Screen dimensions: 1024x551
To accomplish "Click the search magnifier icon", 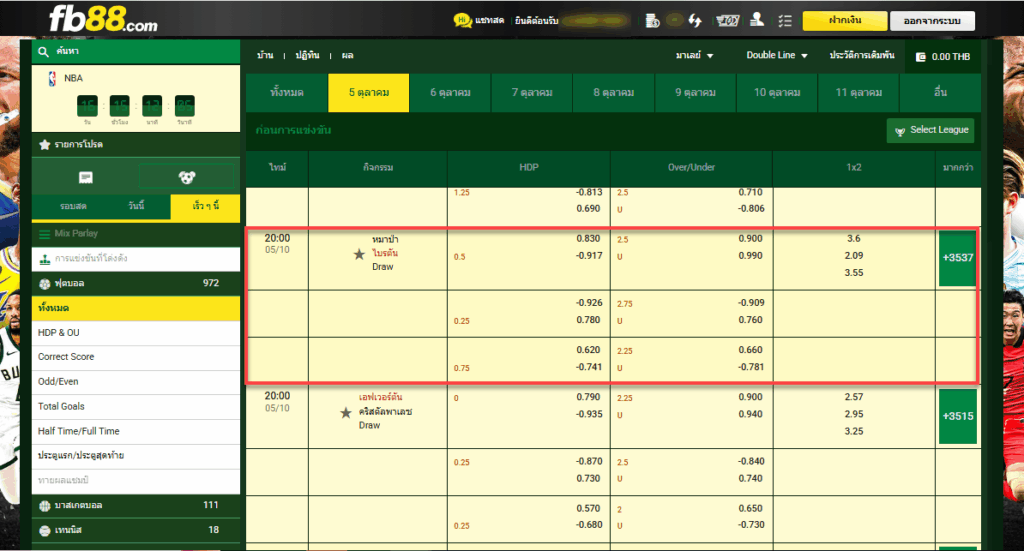I will tap(44, 52).
